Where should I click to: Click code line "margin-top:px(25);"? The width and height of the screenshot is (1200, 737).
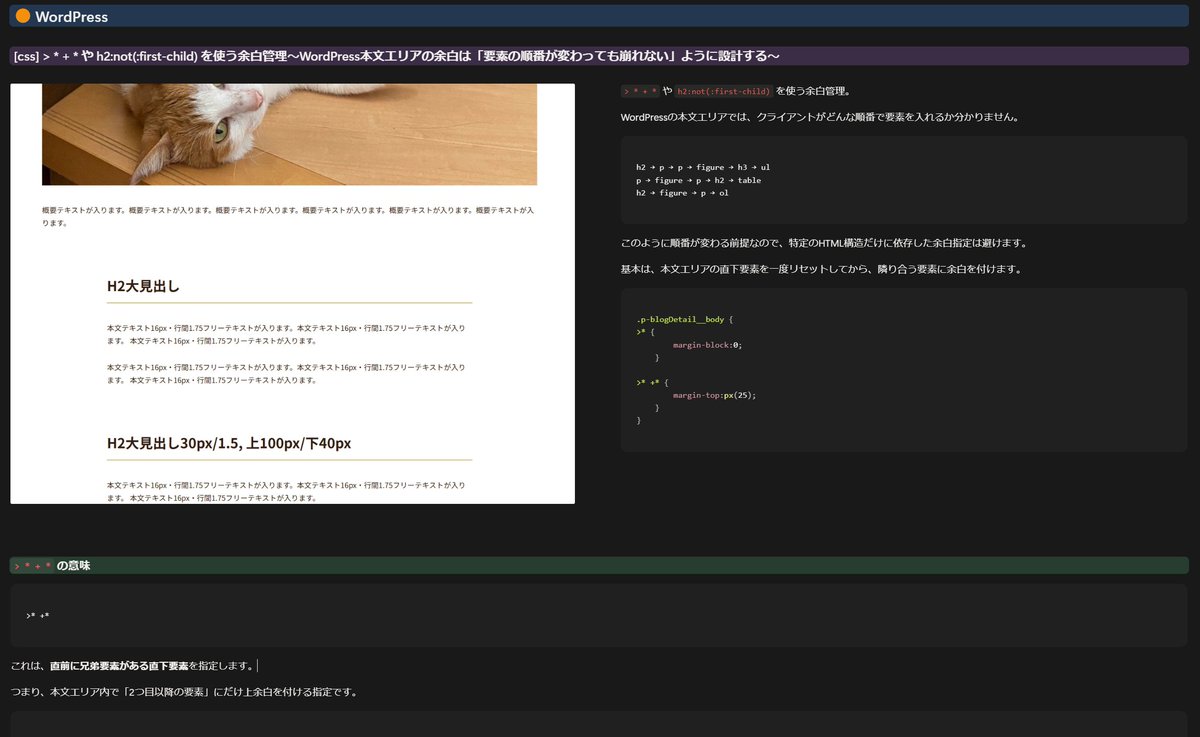[x=714, y=395]
